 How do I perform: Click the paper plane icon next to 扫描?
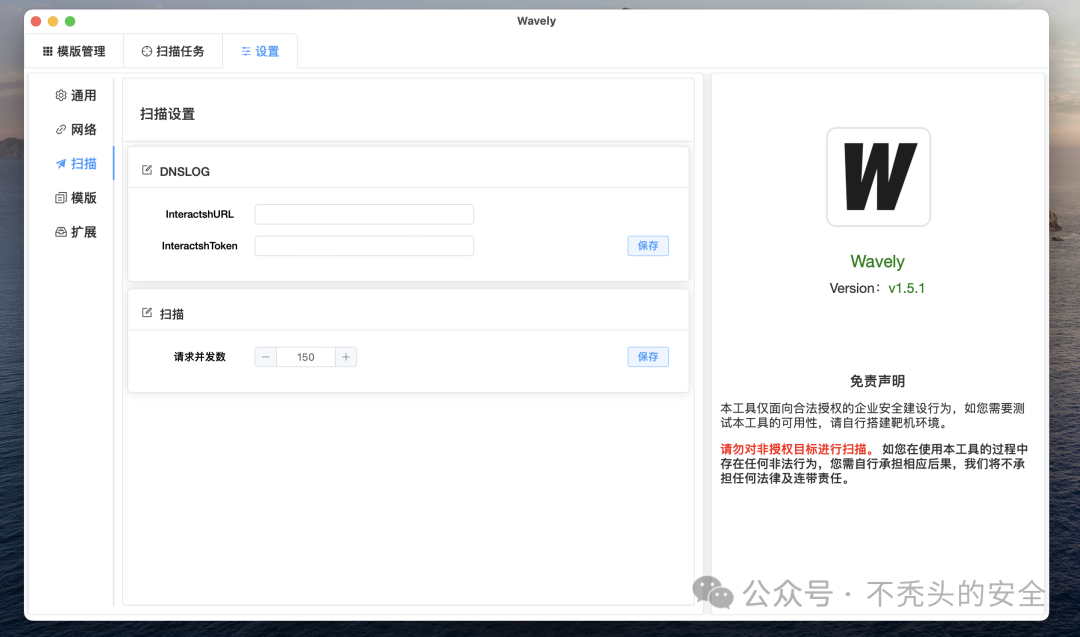pos(61,163)
